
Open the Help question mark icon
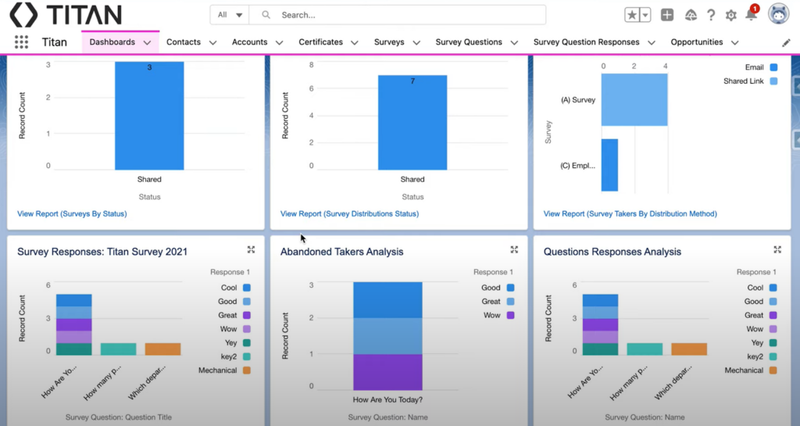pyautogui.click(x=711, y=15)
